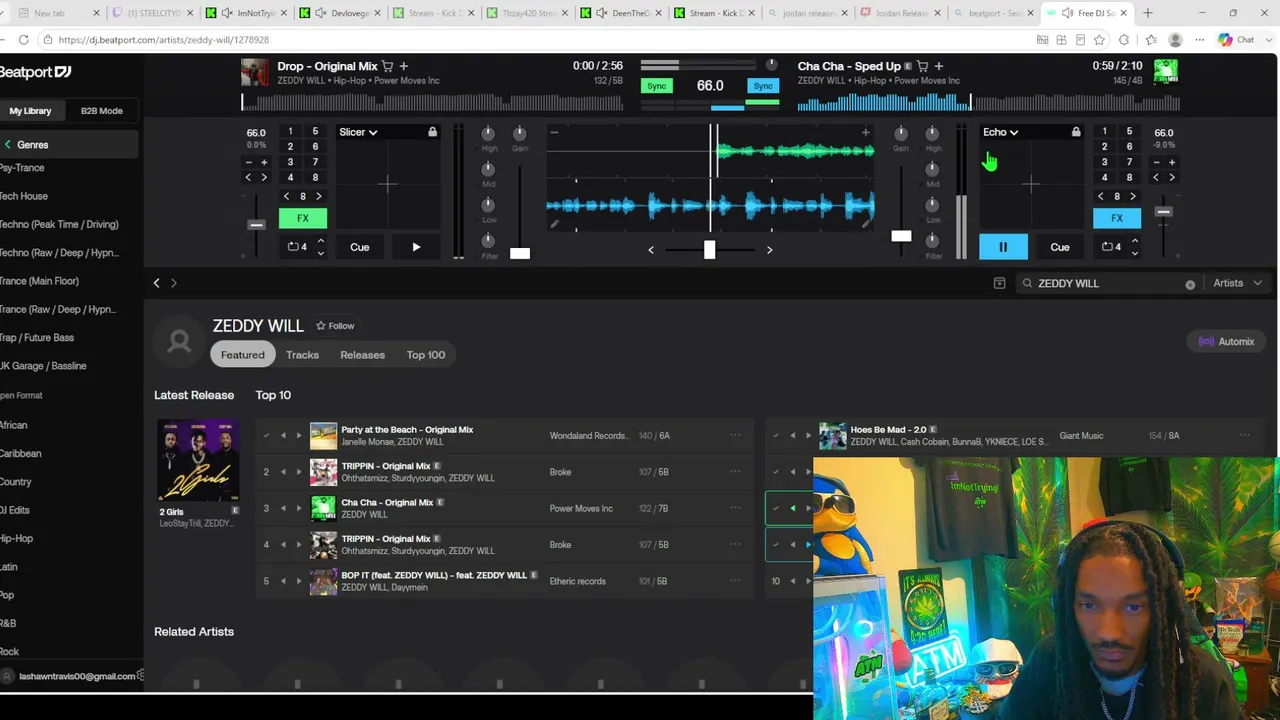1280x720 pixels.
Task: Click the crossfader handle
Action: point(709,249)
